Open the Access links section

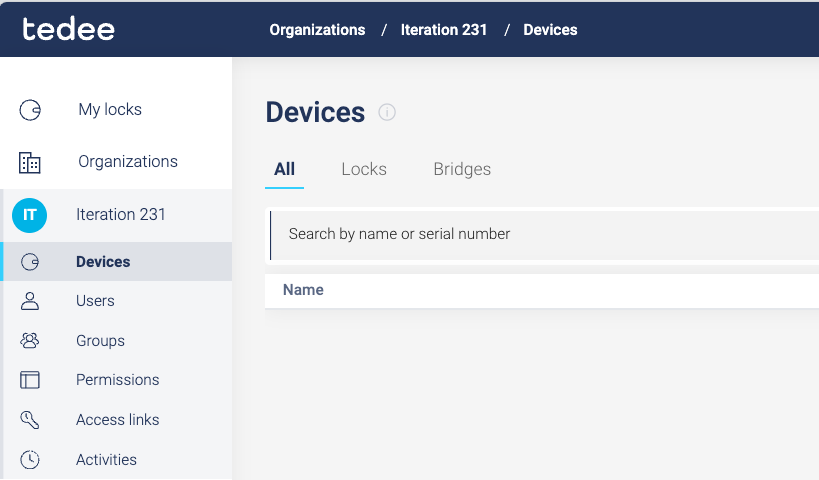(x=118, y=419)
